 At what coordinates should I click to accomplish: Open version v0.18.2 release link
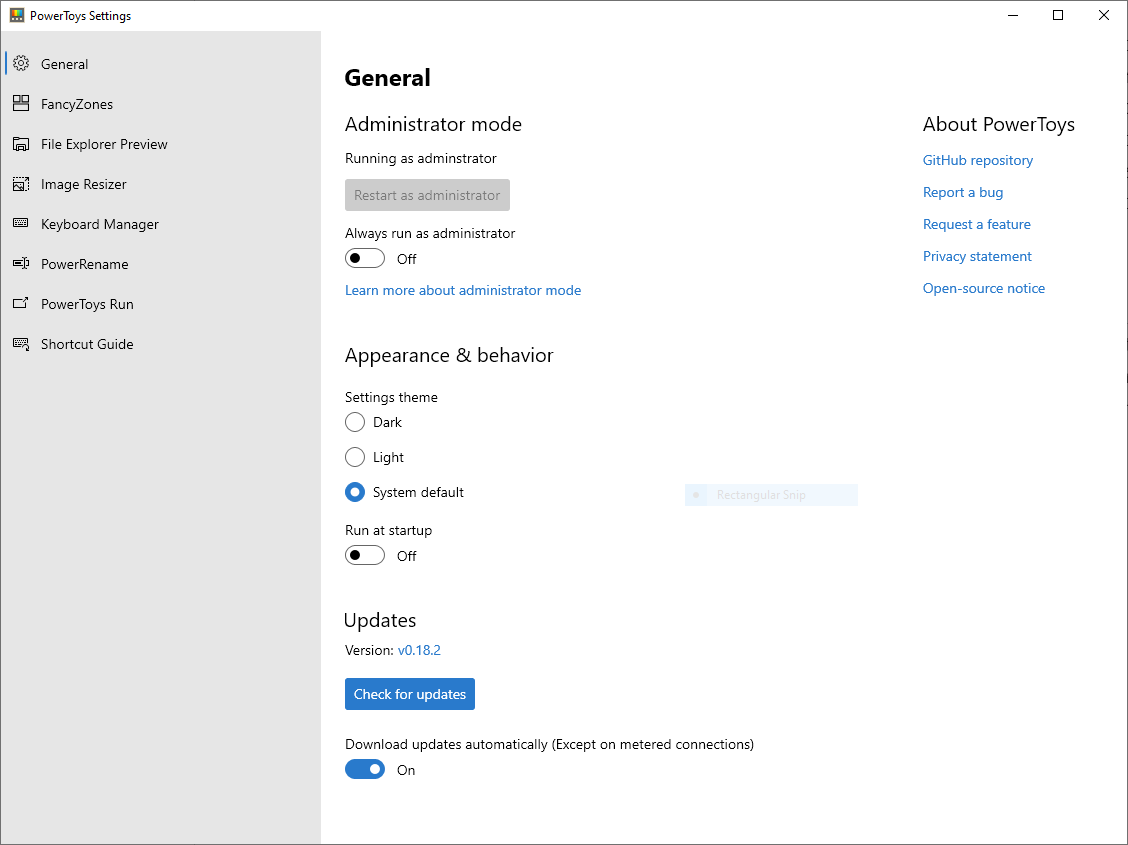(419, 650)
